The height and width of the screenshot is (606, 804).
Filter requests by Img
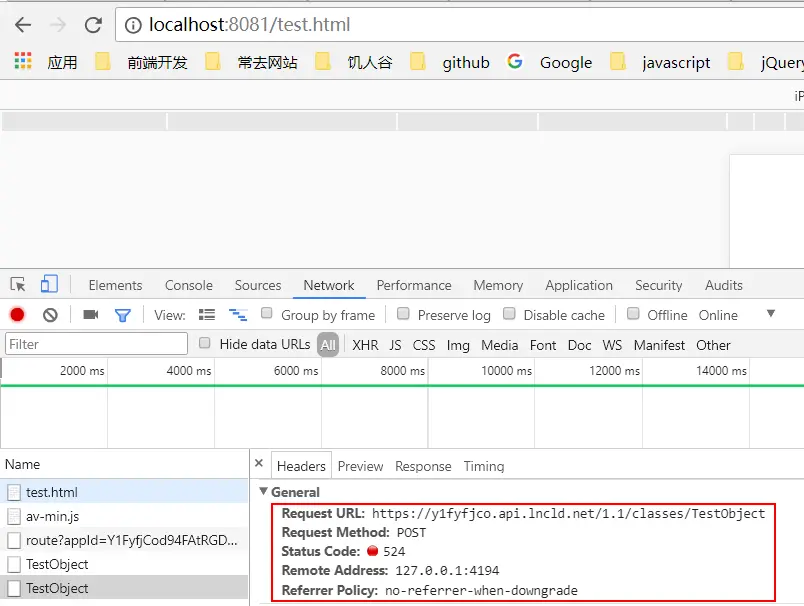458,345
